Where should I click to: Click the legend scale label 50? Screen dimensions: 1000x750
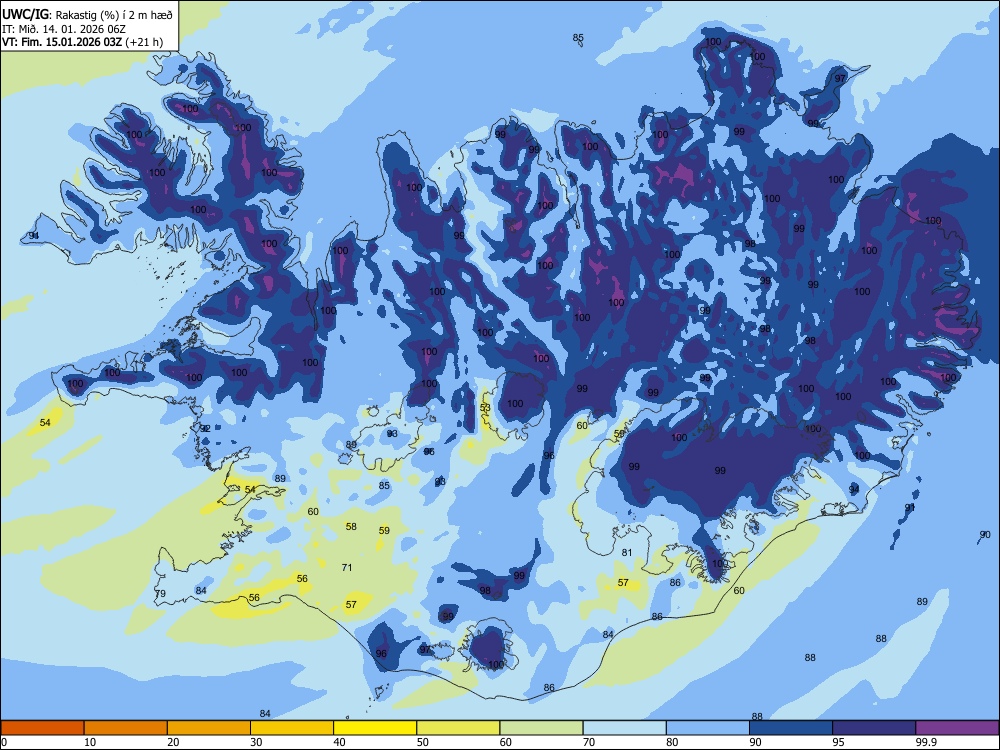point(423,742)
